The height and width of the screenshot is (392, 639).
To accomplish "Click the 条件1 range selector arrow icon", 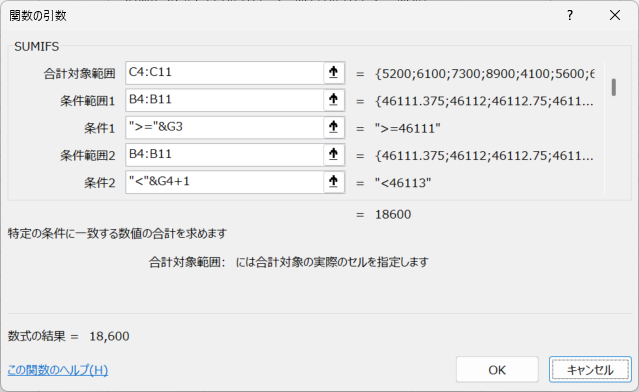I will pyautogui.click(x=334, y=128).
